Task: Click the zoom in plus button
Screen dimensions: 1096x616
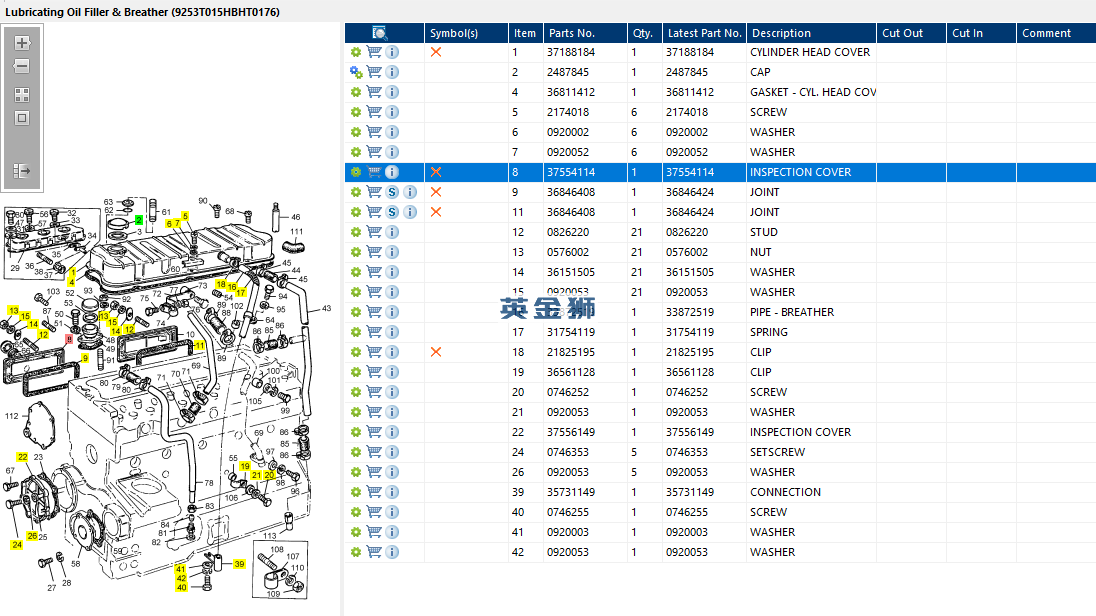Action: click(22, 43)
